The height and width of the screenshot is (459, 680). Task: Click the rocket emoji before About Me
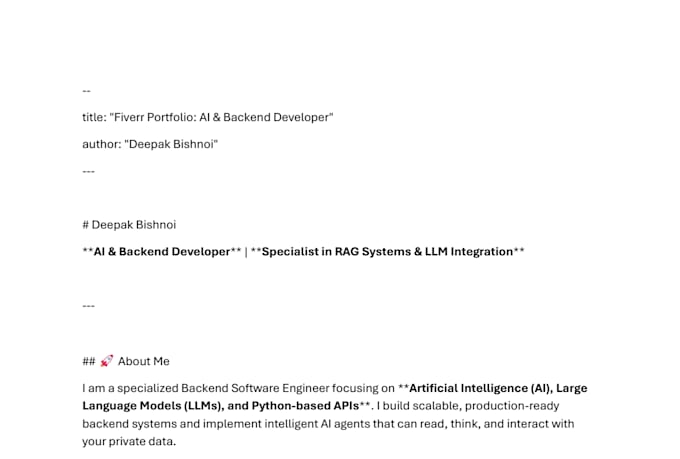click(x=107, y=361)
